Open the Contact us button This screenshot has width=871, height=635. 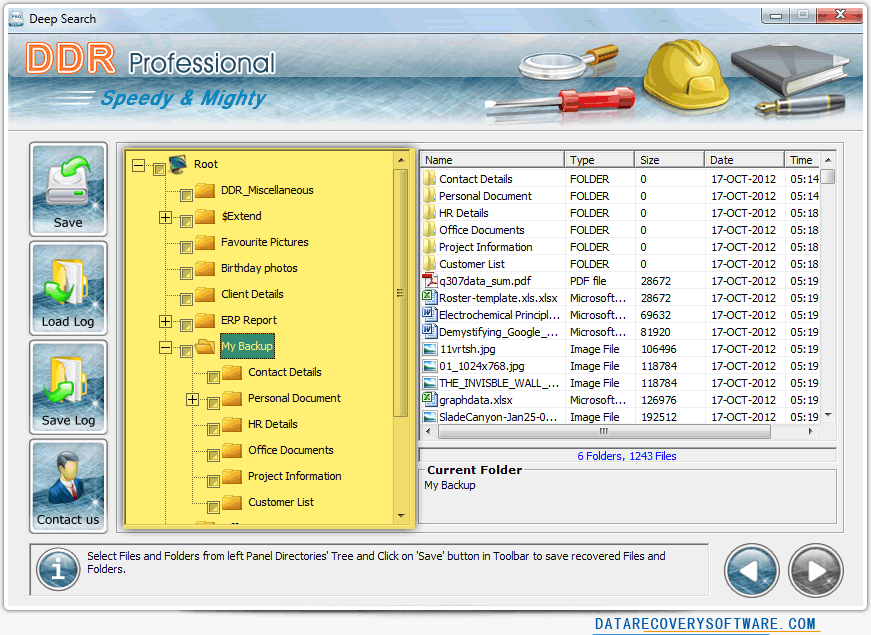coord(68,486)
